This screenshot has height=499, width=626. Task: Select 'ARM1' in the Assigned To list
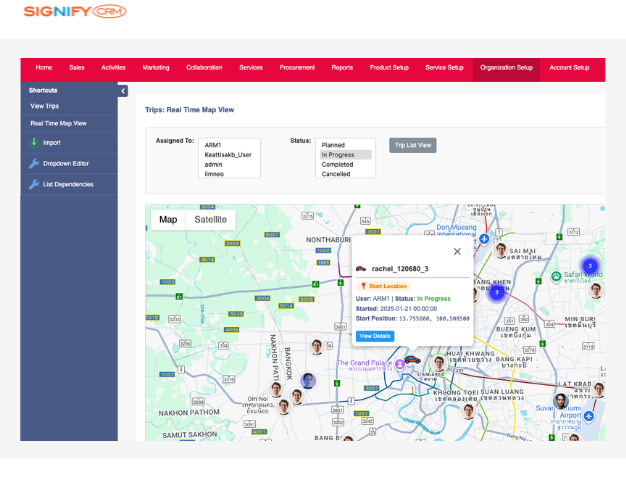[x=212, y=145]
